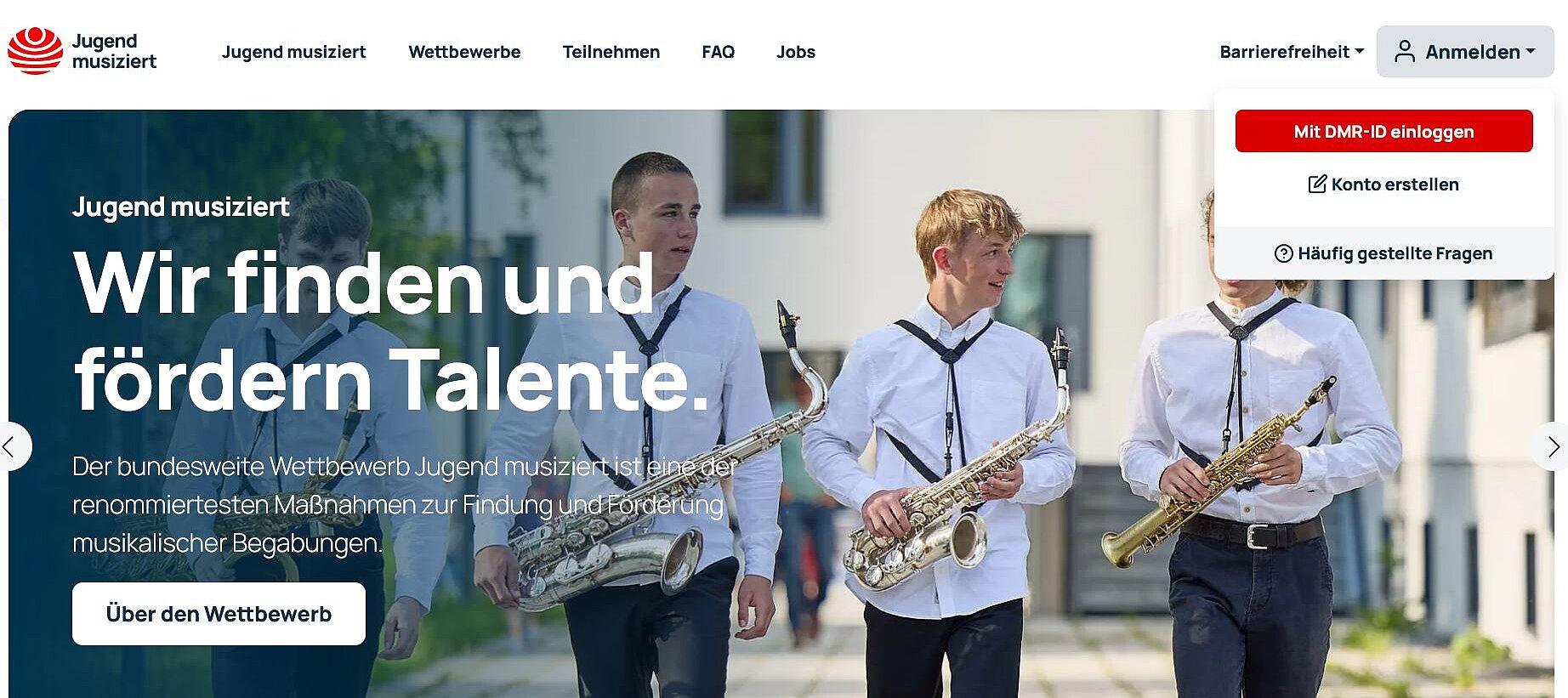Screen dimensions: 1568x698
Task: Click the hero headline Wir finden und fördern Talente
Action: (391, 329)
